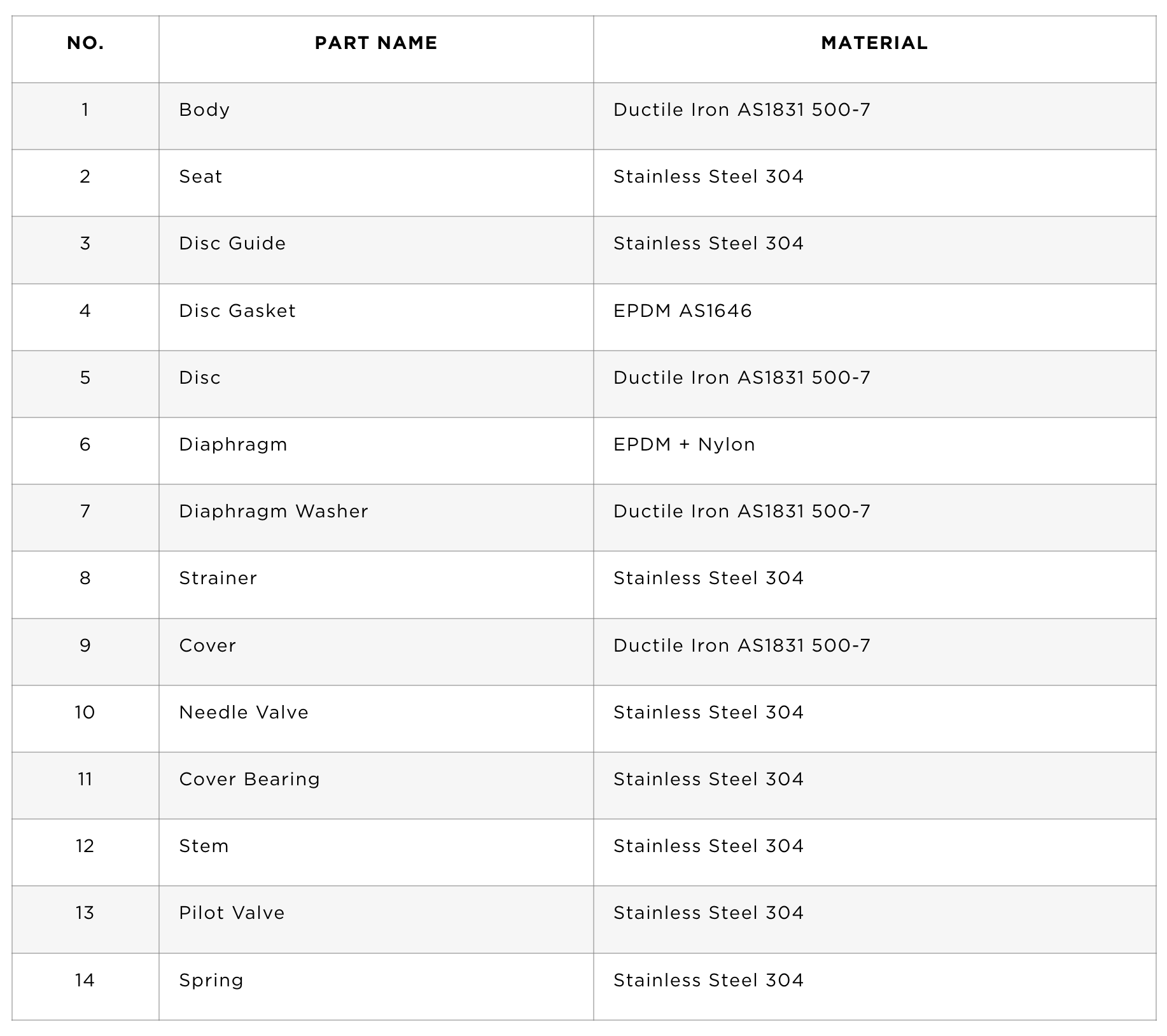Click the Spring part name
Image resolution: width=1167 pixels, height=1036 pixels.
[x=211, y=981]
